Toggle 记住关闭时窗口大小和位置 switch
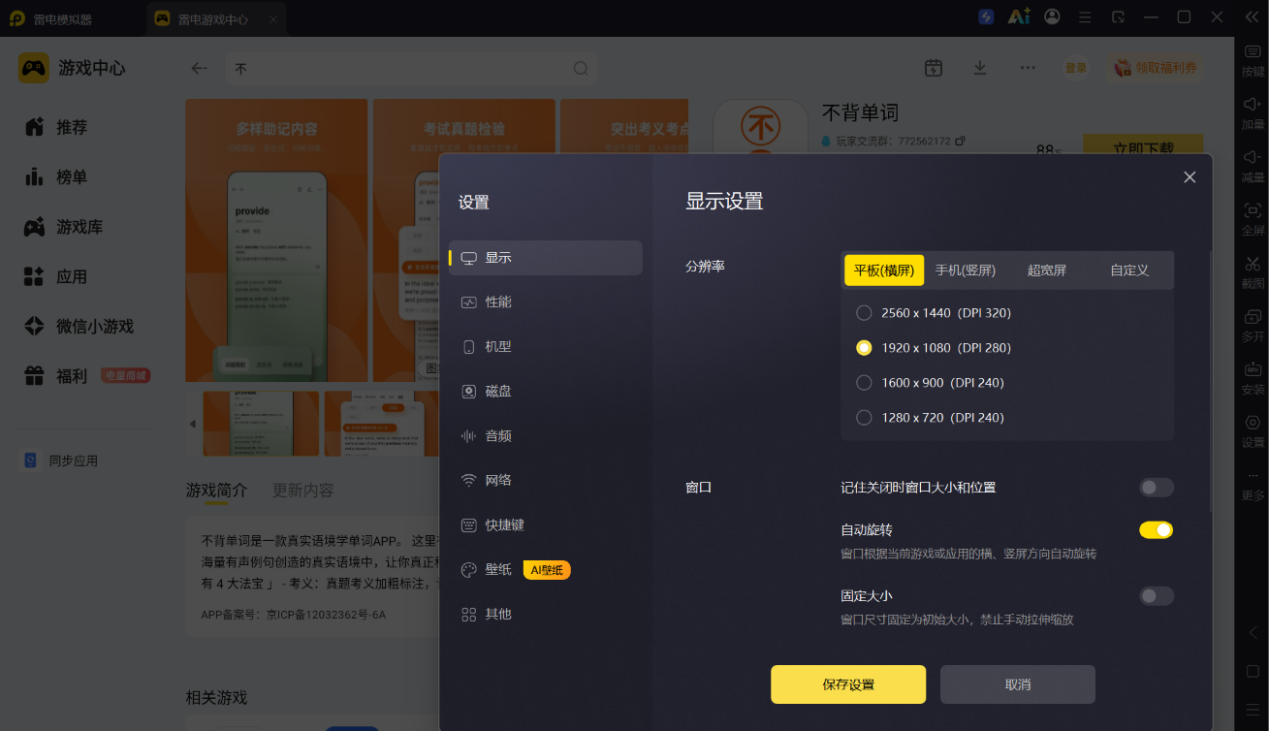The width and height of the screenshot is (1269, 731). tap(1156, 487)
